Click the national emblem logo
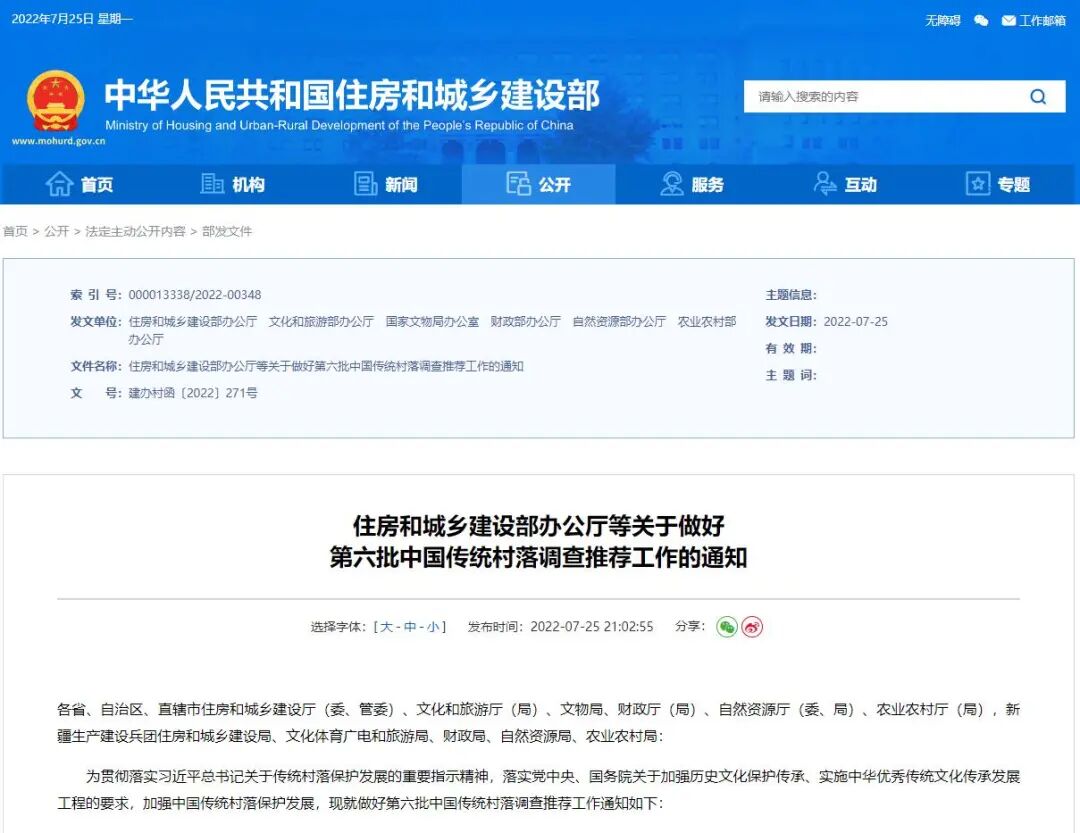1080x833 pixels. pos(56,101)
